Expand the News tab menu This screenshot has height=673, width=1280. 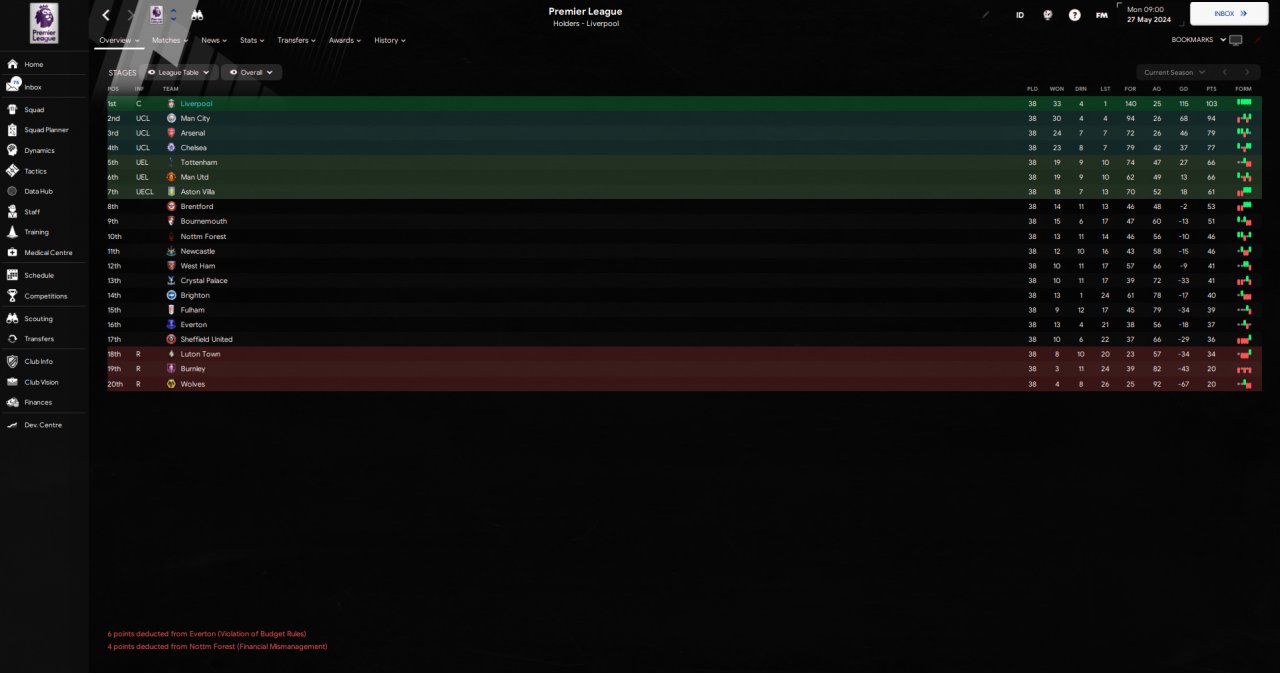coord(214,40)
